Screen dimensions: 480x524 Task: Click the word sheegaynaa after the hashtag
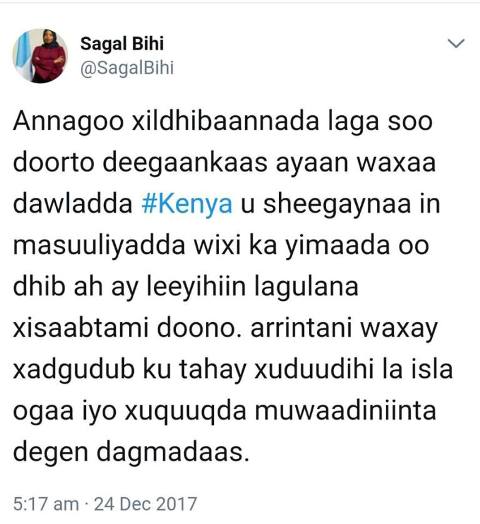[x=337, y=205]
